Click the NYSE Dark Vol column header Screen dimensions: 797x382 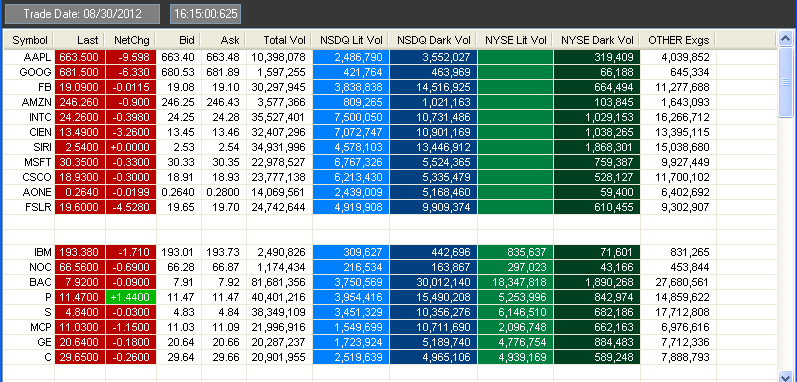(x=597, y=40)
